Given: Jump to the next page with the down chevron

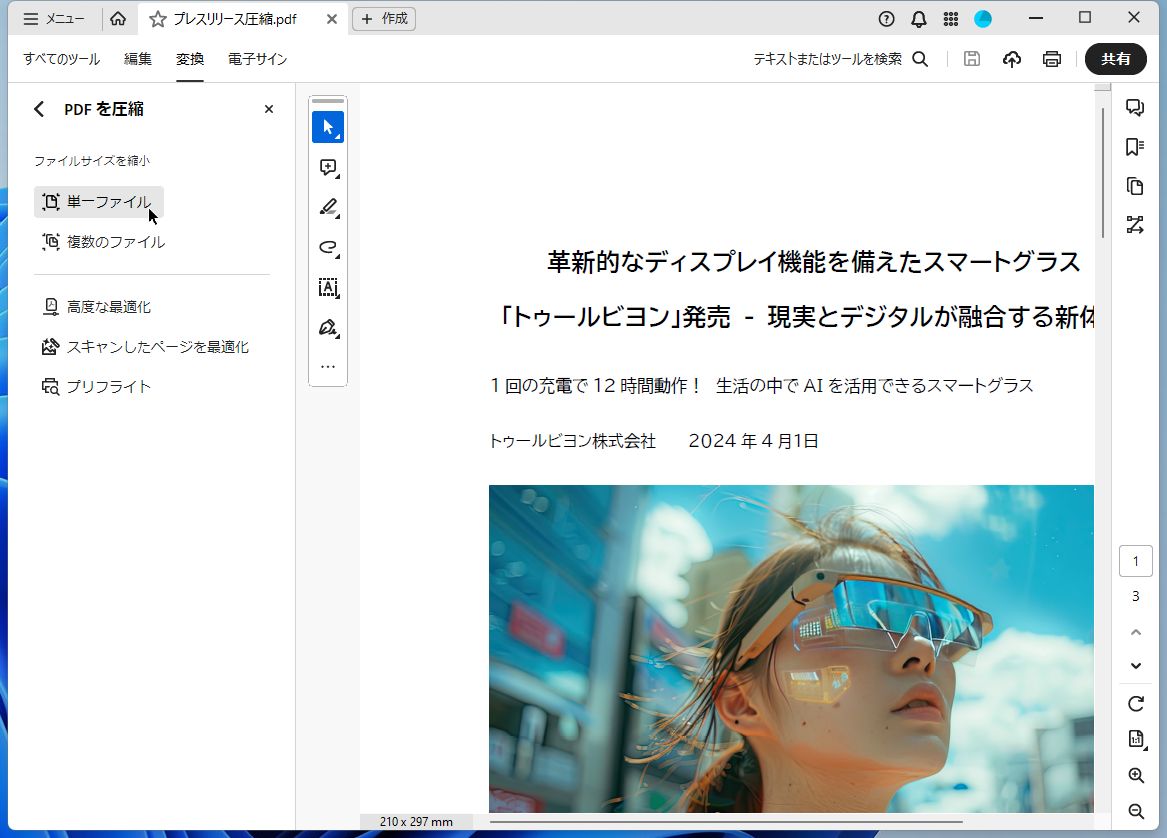Looking at the screenshot, I should 1135,665.
